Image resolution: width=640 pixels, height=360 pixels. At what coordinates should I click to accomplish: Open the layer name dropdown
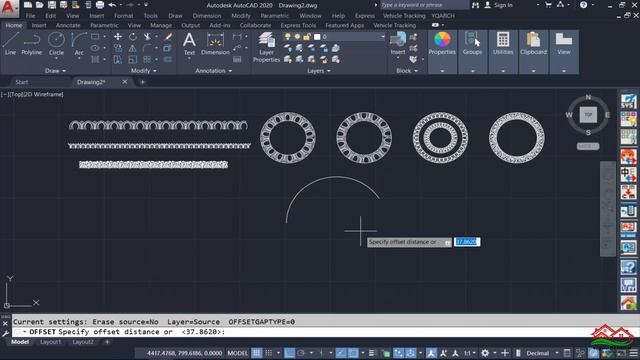click(x=382, y=37)
